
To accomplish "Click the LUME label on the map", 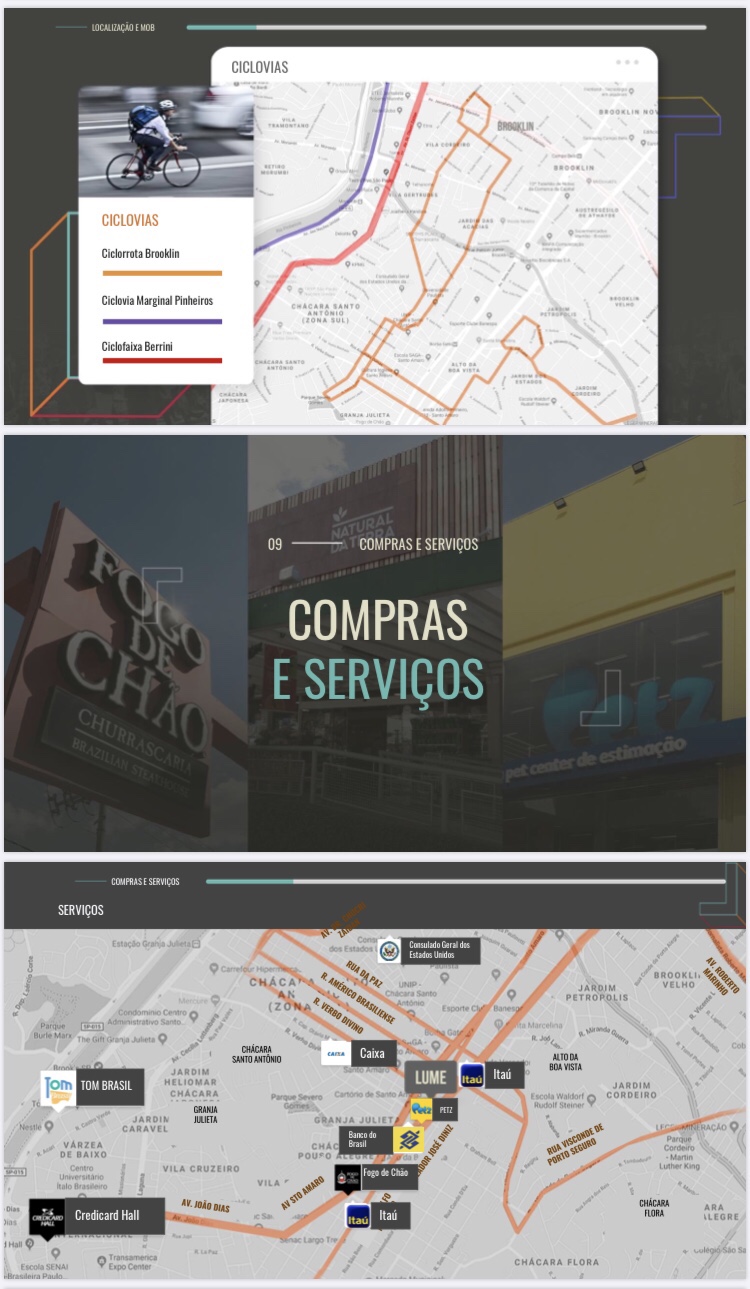I will tap(431, 1077).
